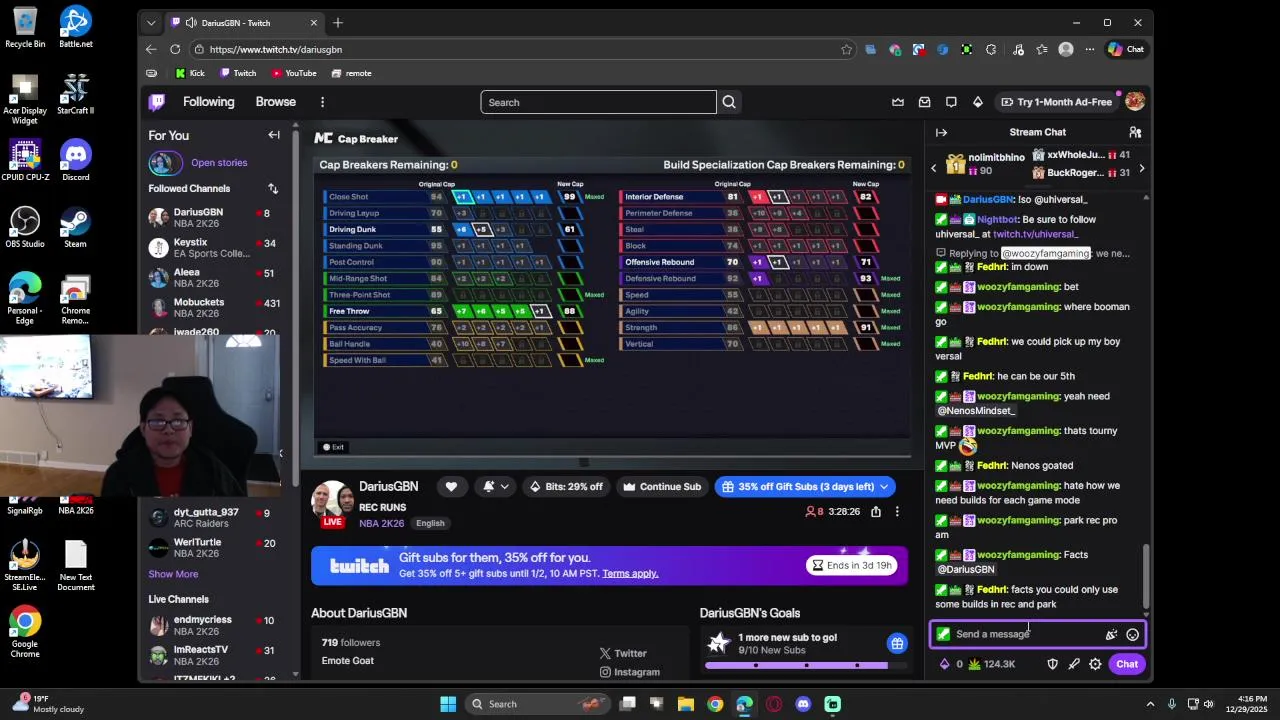Image resolution: width=1280 pixels, height=720 pixels.
Task: Open Discord from the taskbar
Action: (x=803, y=704)
